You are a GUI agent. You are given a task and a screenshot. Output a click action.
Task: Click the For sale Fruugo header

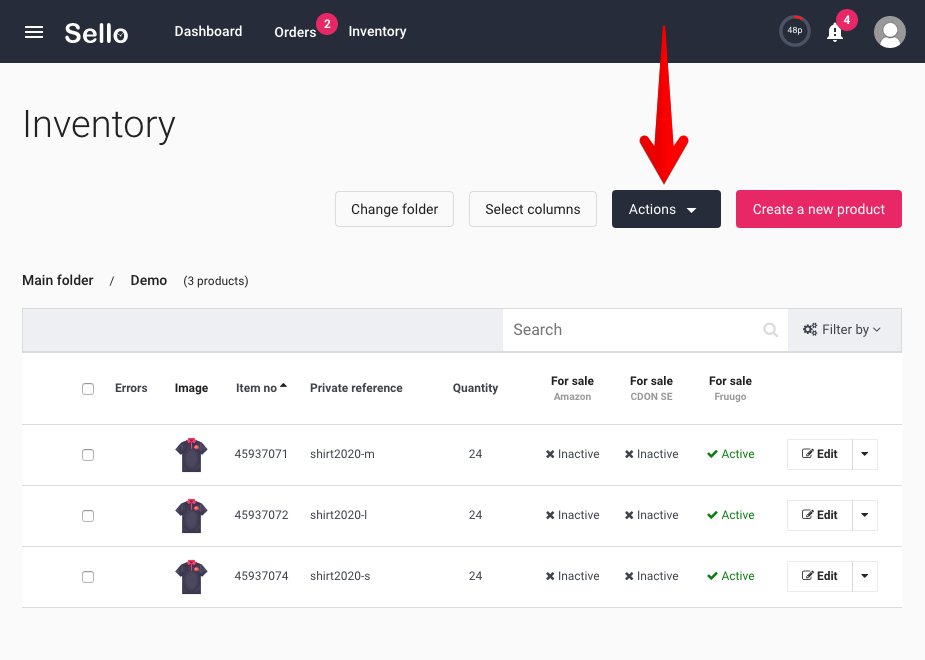(x=730, y=388)
